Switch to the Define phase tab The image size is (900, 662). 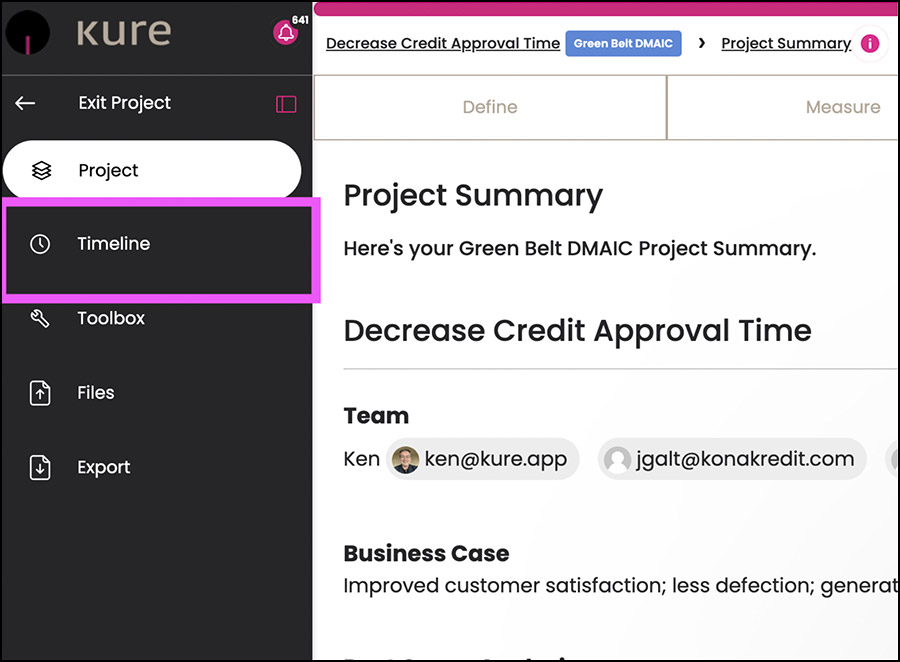coord(490,107)
